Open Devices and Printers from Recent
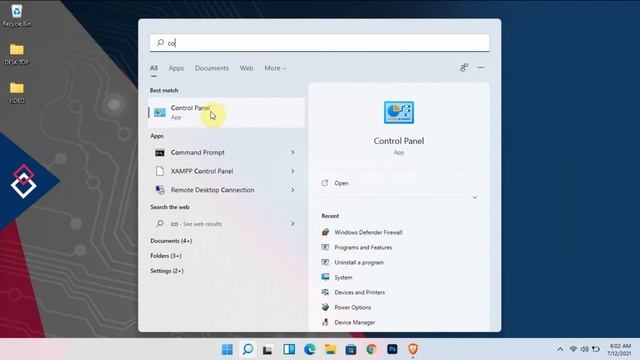This screenshot has height=360, width=640. tap(360, 292)
